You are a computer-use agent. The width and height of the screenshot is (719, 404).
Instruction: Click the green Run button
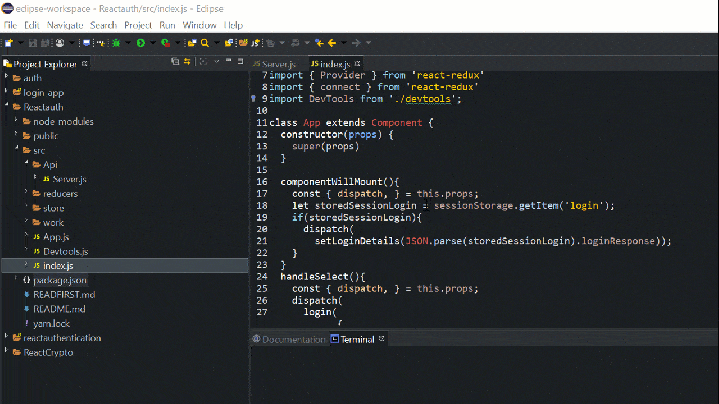pos(141,43)
